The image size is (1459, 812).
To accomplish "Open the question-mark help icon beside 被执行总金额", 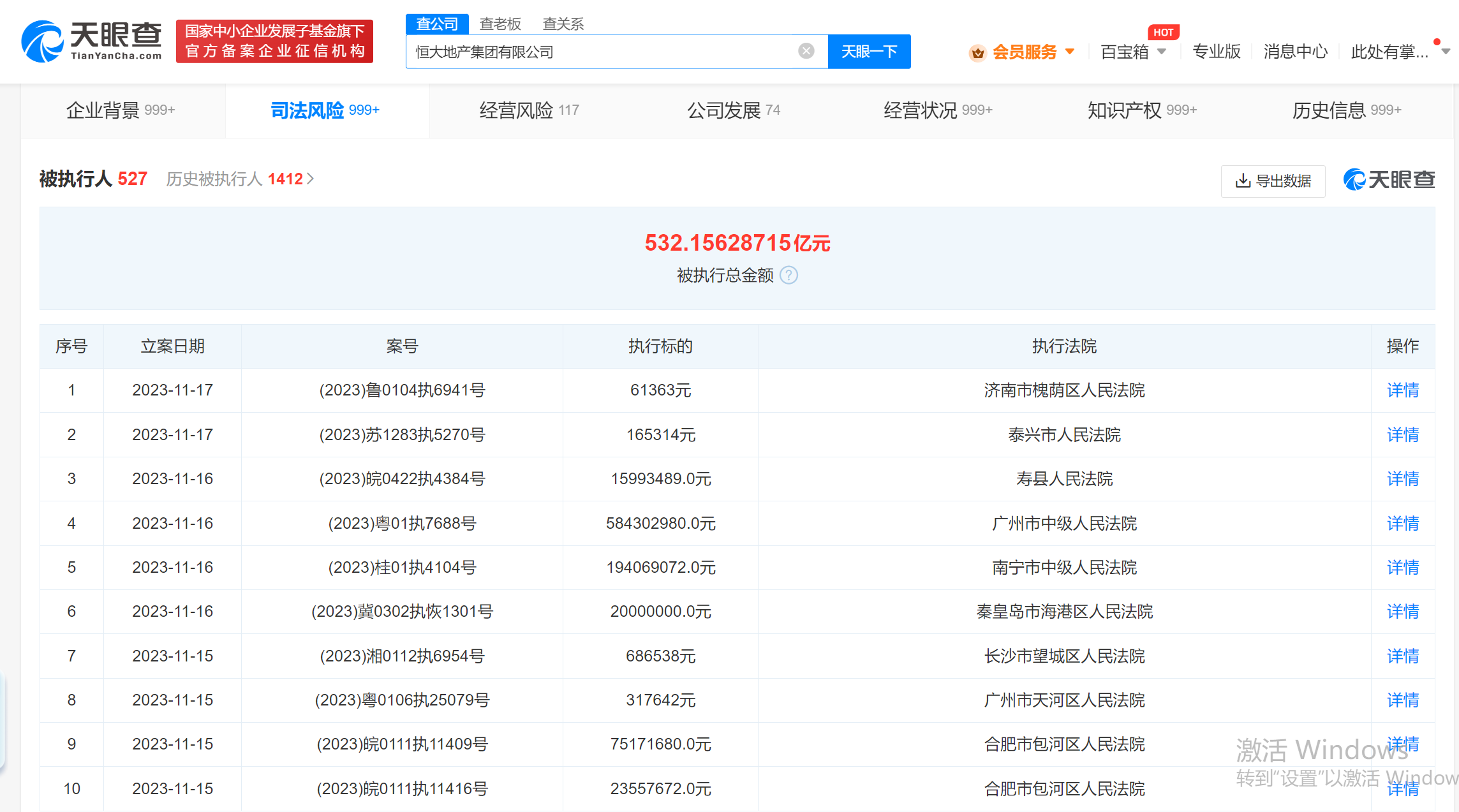I will 789,275.
